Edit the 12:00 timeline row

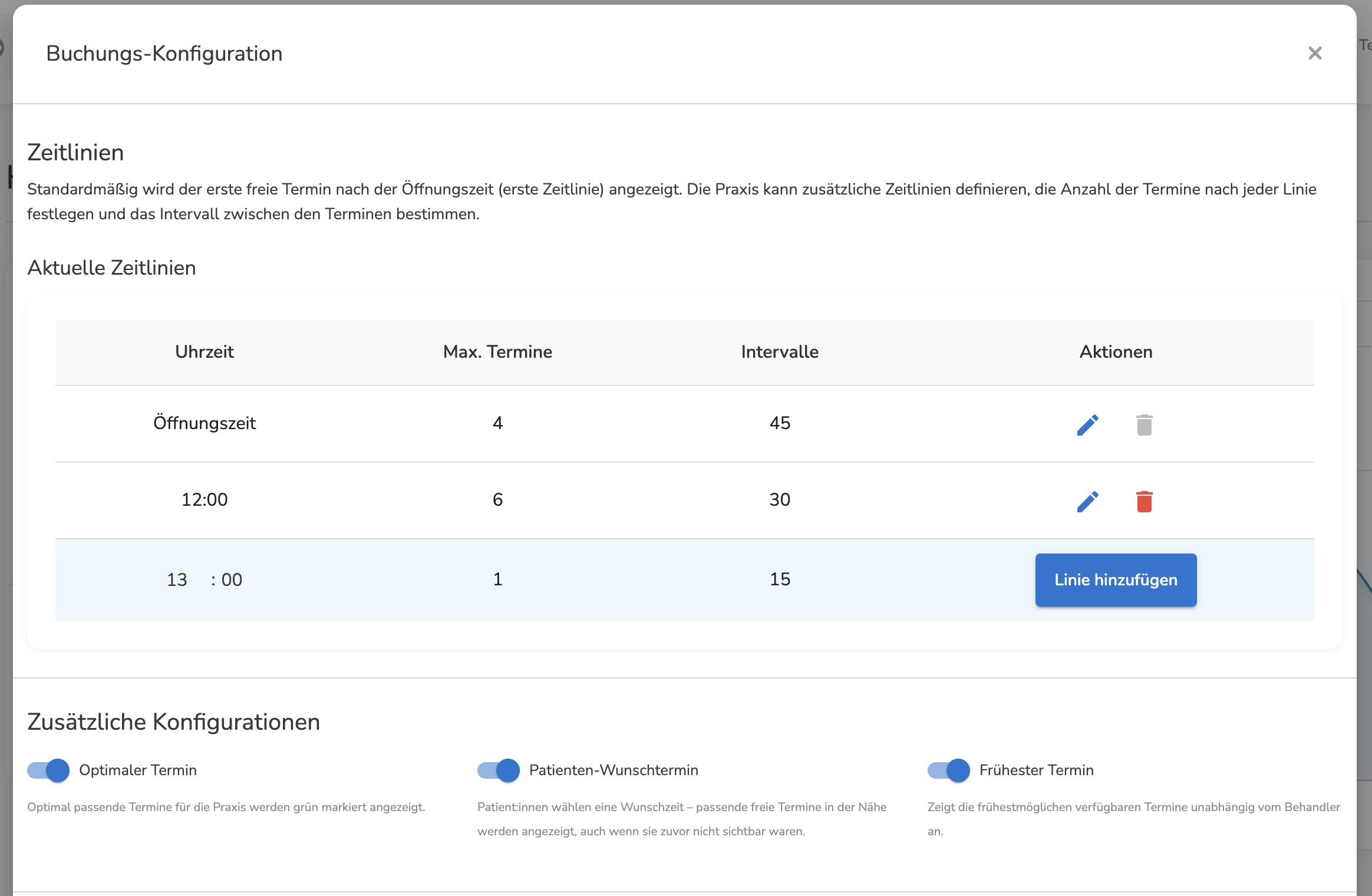(x=1087, y=501)
